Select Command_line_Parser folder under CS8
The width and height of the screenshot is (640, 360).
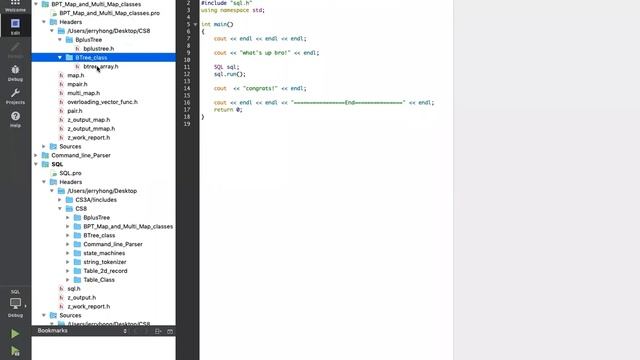113,244
